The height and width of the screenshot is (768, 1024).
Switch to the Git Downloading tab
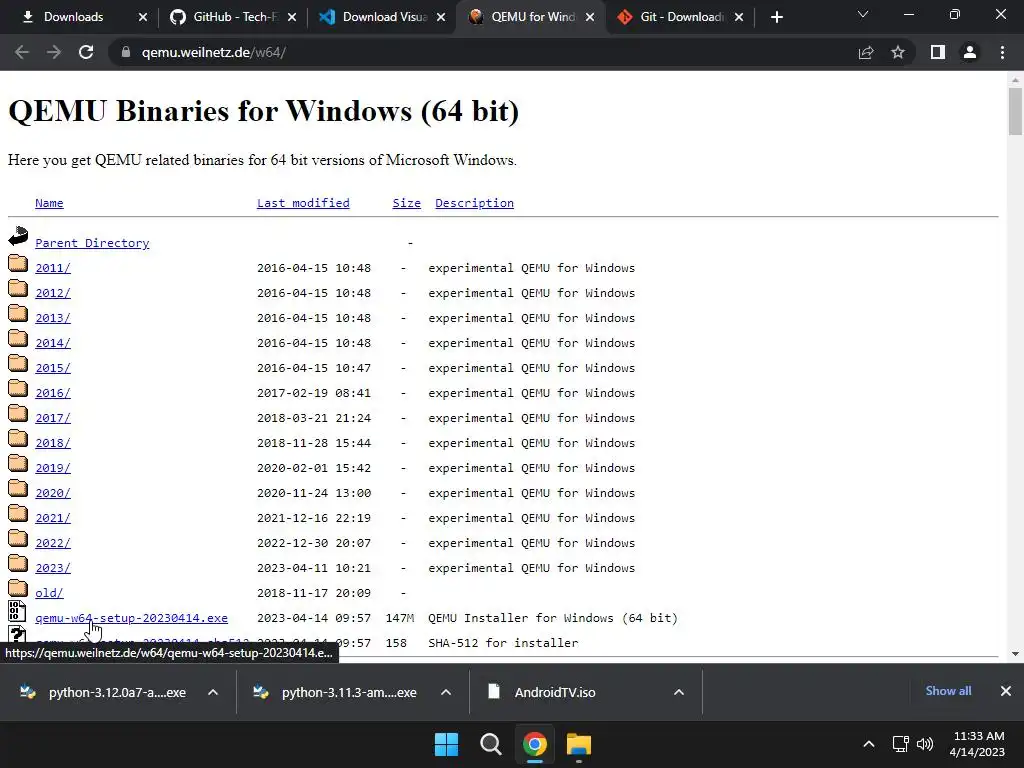[x=681, y=17]
